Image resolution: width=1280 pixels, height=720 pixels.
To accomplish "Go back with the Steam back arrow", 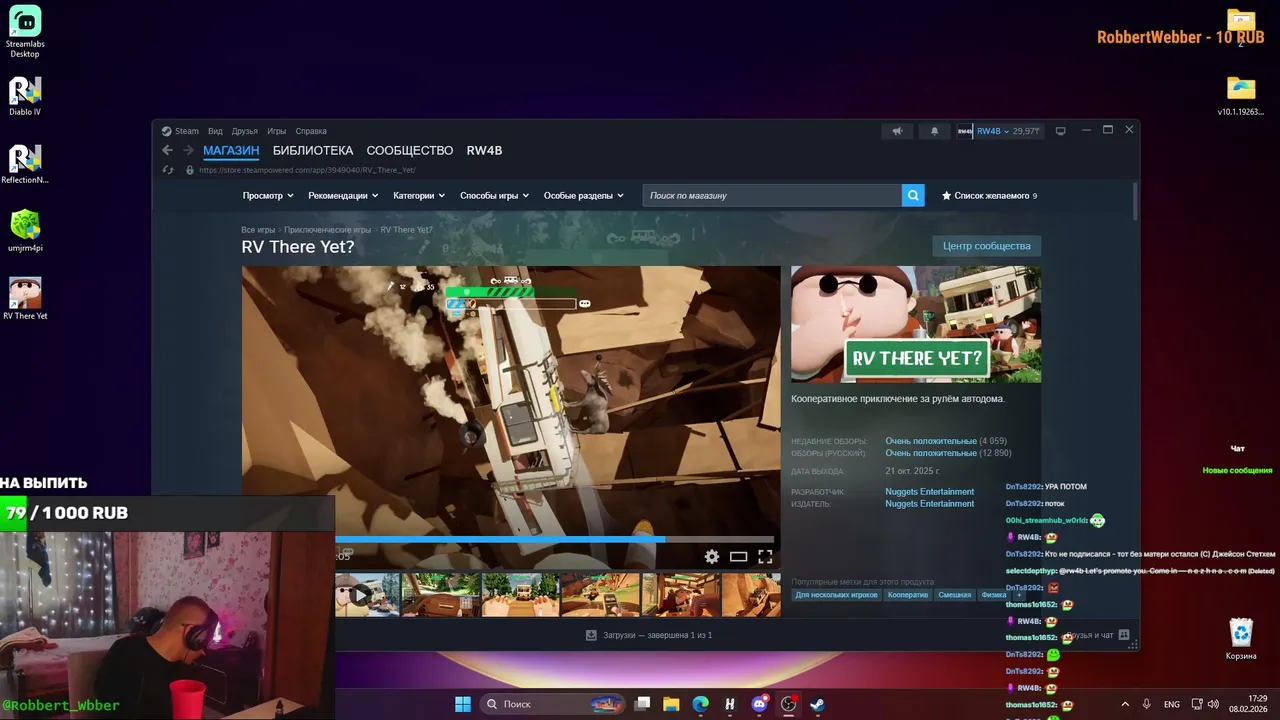I will pyautogui.click(x=167, y=150).
